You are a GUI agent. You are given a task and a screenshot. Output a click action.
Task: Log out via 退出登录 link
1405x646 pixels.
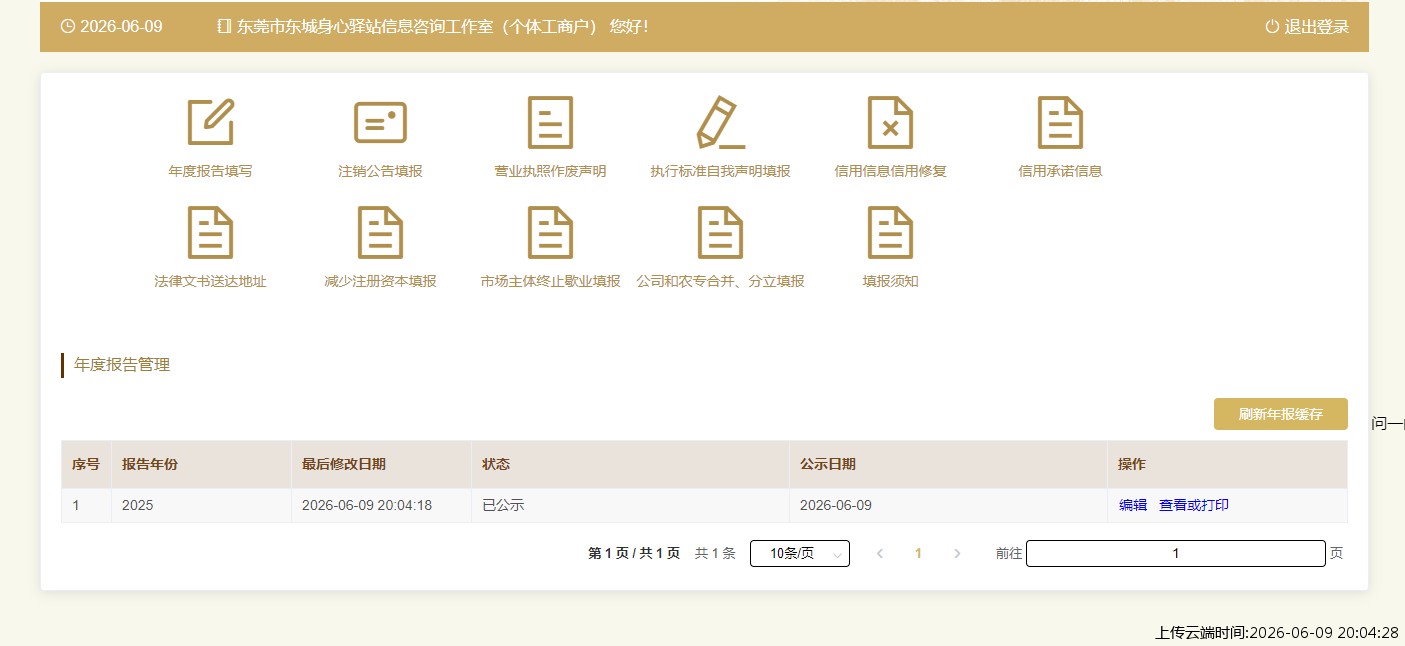[1317, 27]
